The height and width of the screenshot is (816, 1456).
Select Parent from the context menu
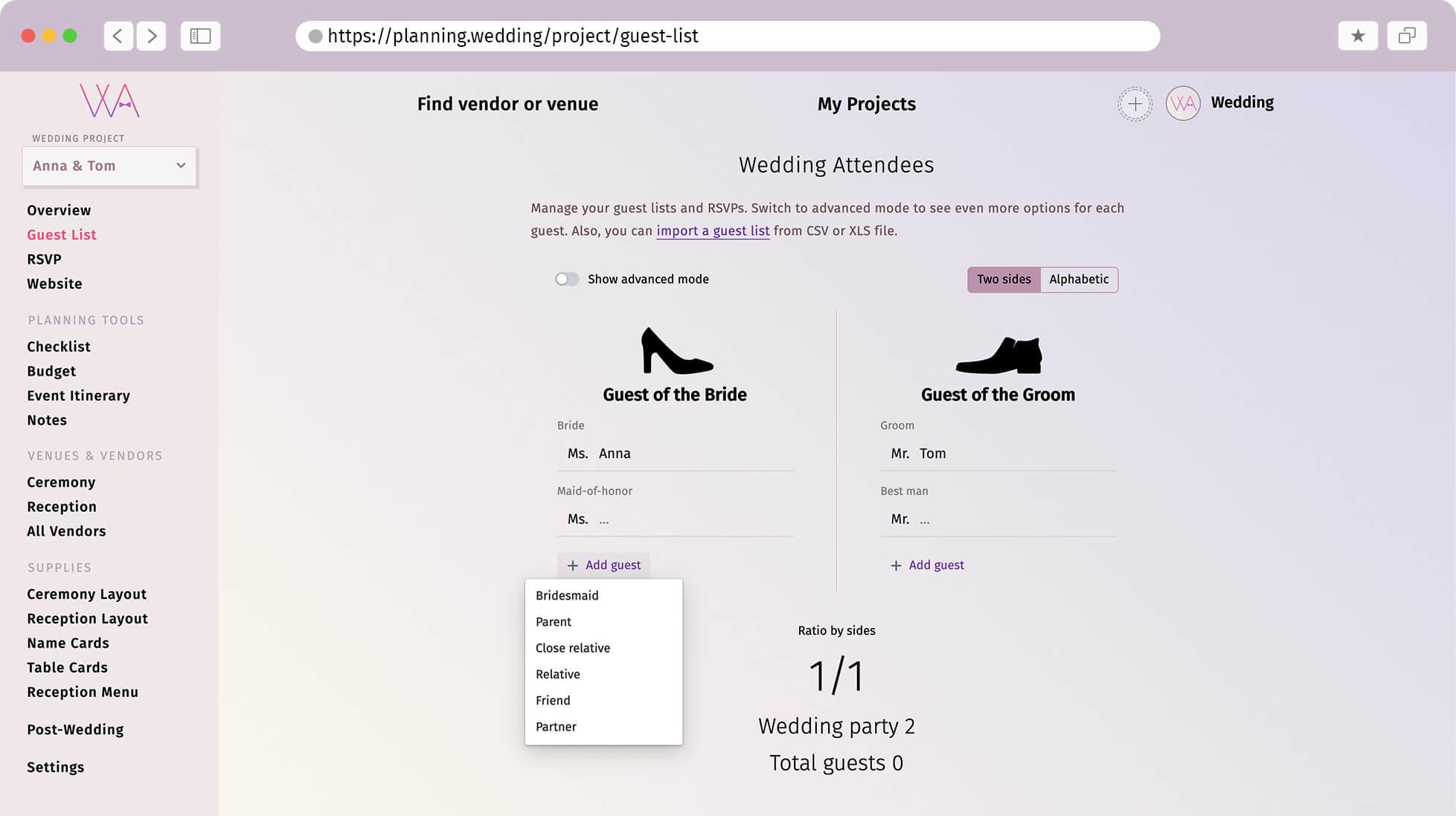(x=553, y=621)
